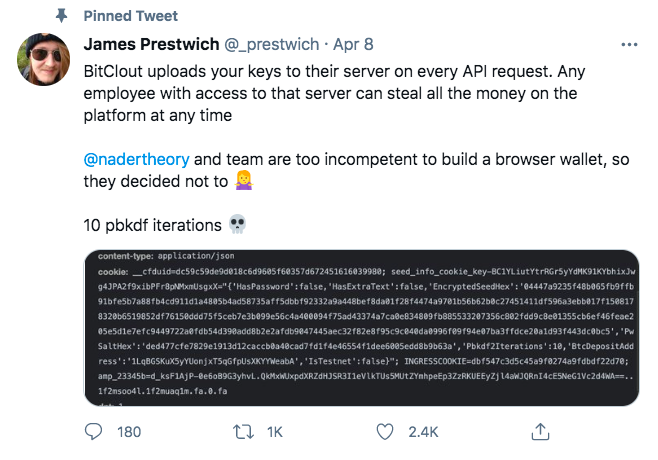The image size is (658, 460).
Task: Click the pushpin icon beside Pinned Tweet
Action: pos(62,16)
